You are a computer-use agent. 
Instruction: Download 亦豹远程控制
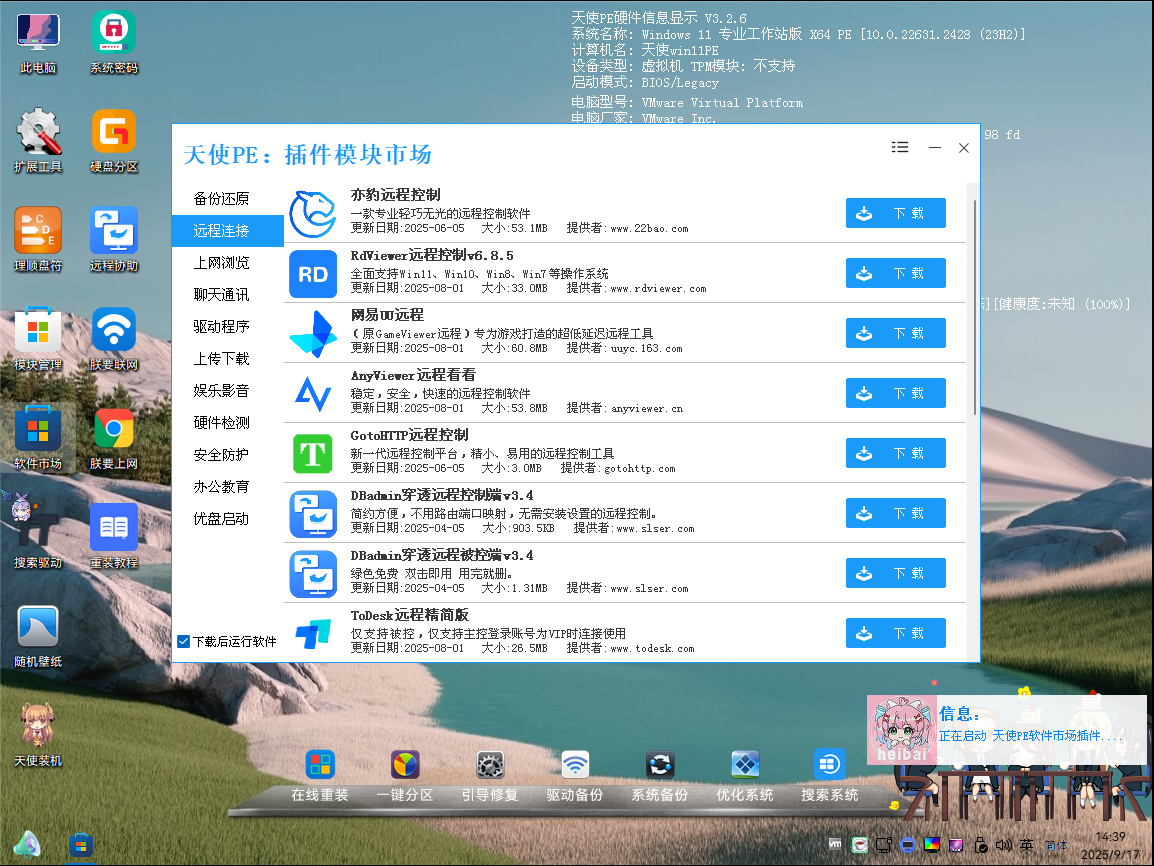click(x=896, y=213)
